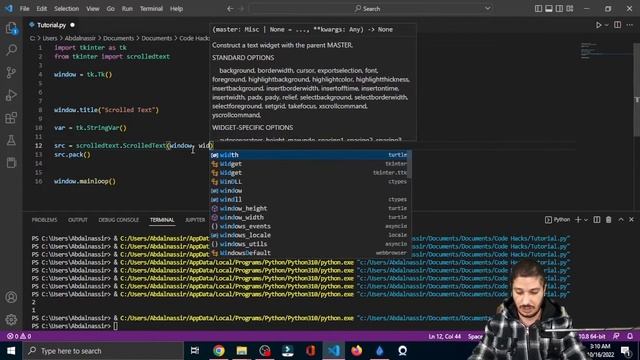The width and height of the screenshot is (640, 360).
Task: Open Source Control view
Action: (11, 73)
